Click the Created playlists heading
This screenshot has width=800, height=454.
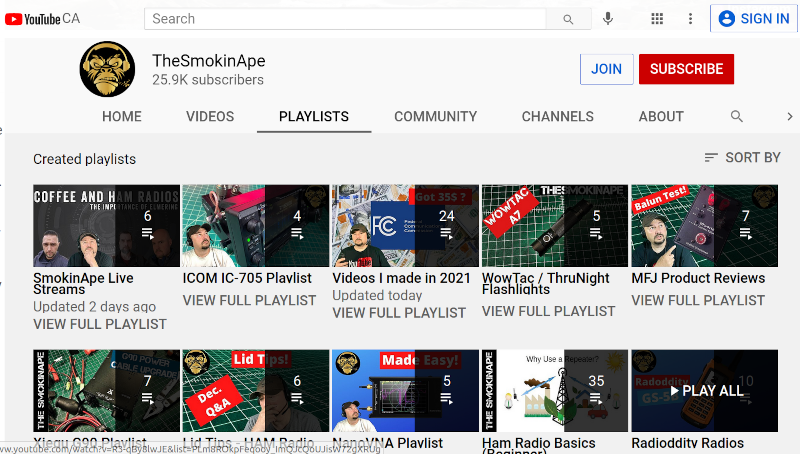(85, 159)
